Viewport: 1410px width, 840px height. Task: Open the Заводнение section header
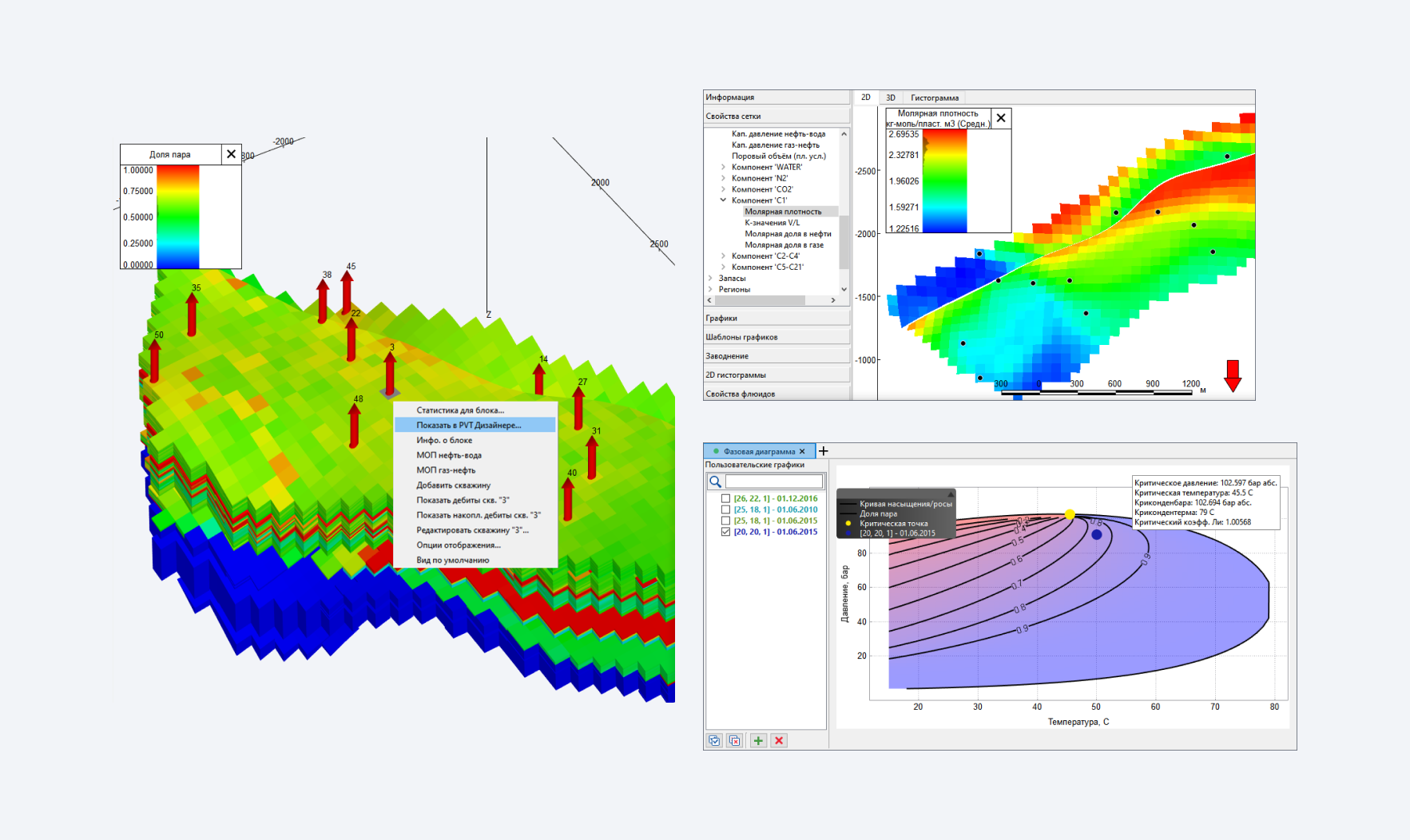click(x=776, y=356)
